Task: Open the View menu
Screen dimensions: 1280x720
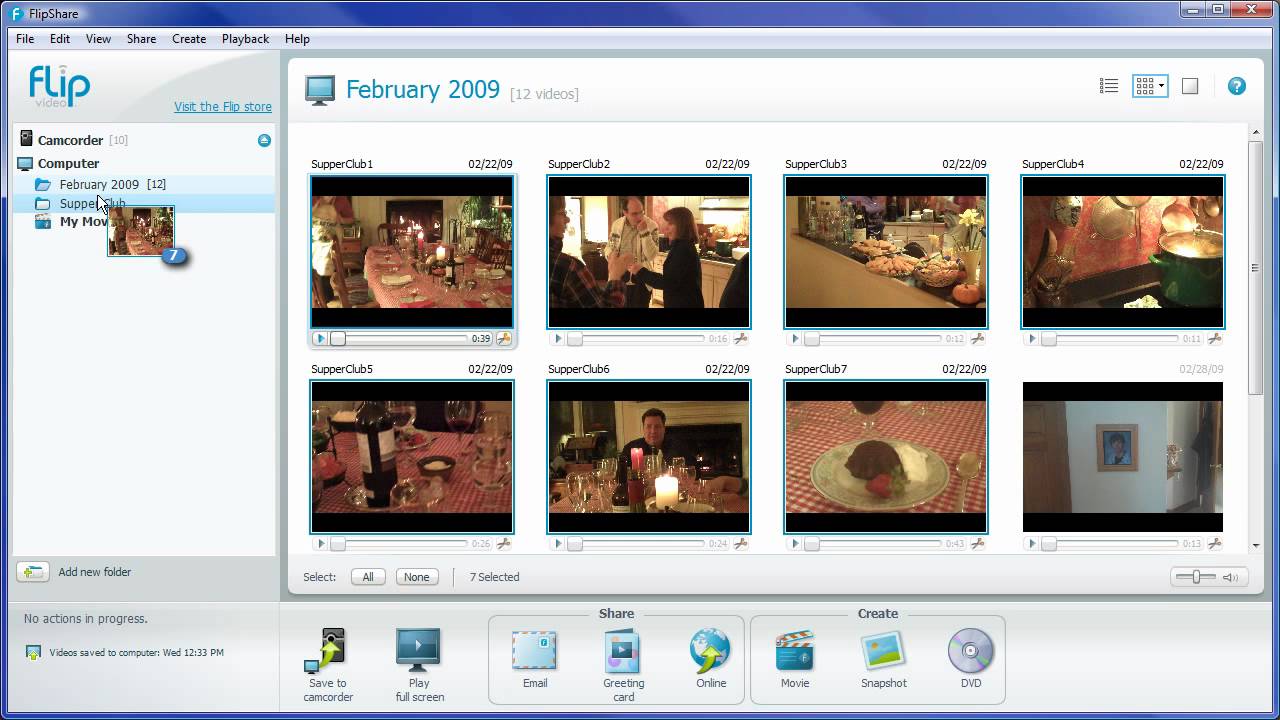Action: pyautogui.click(x=98, y=39)
